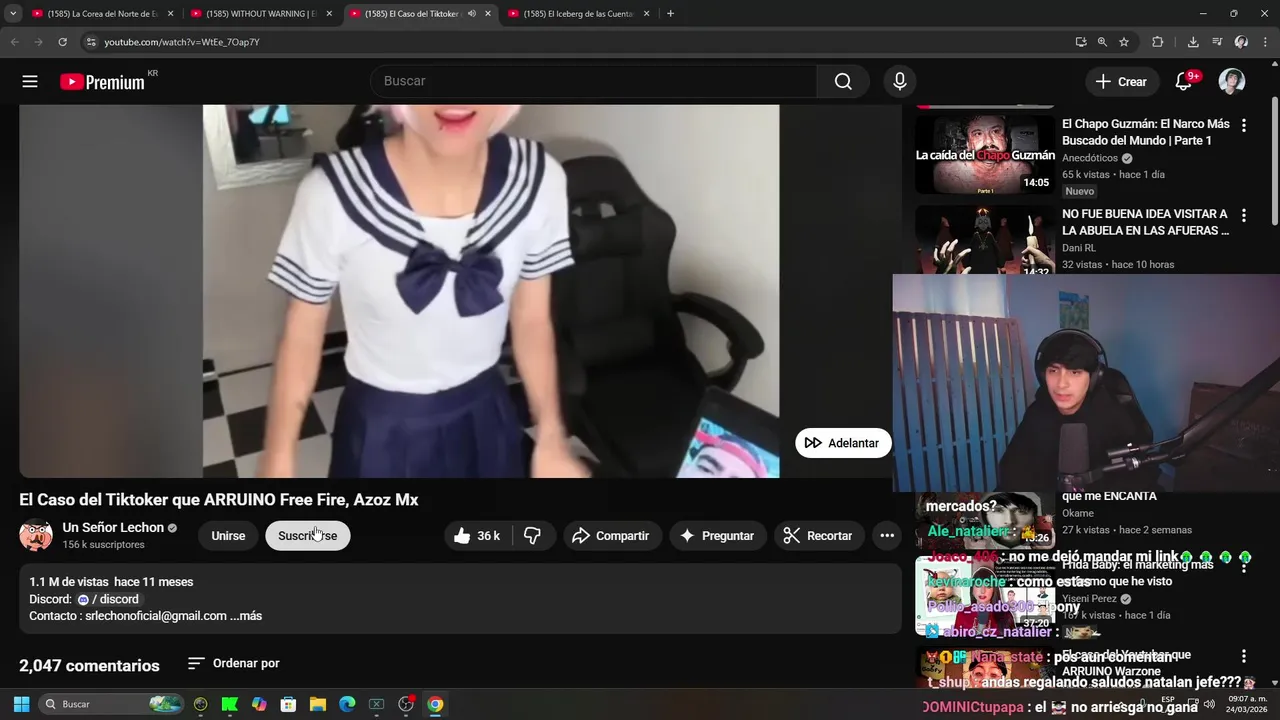Bookmark this page with the star icon

1124,42
